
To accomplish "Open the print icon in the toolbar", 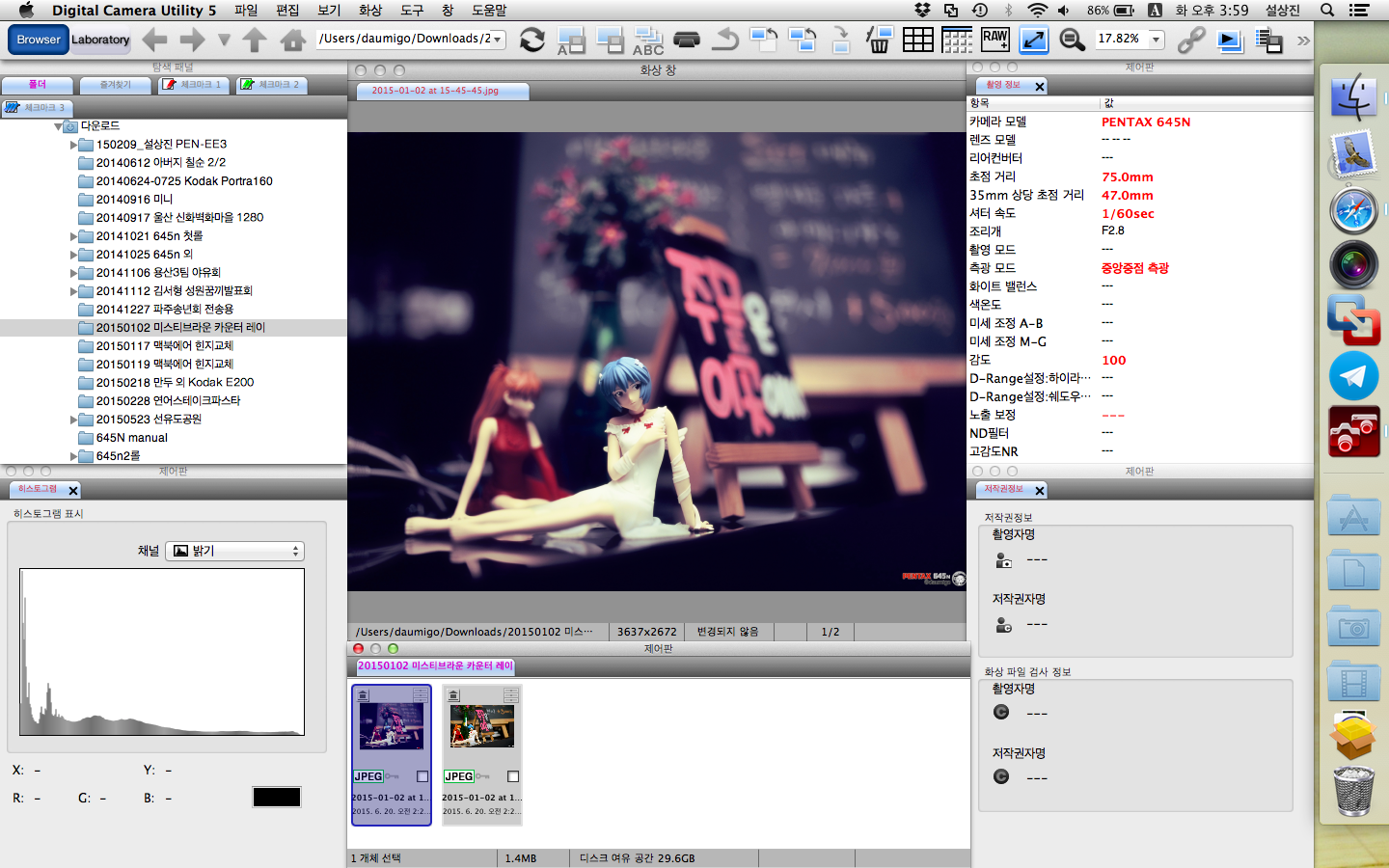I will tap(687, 40).
